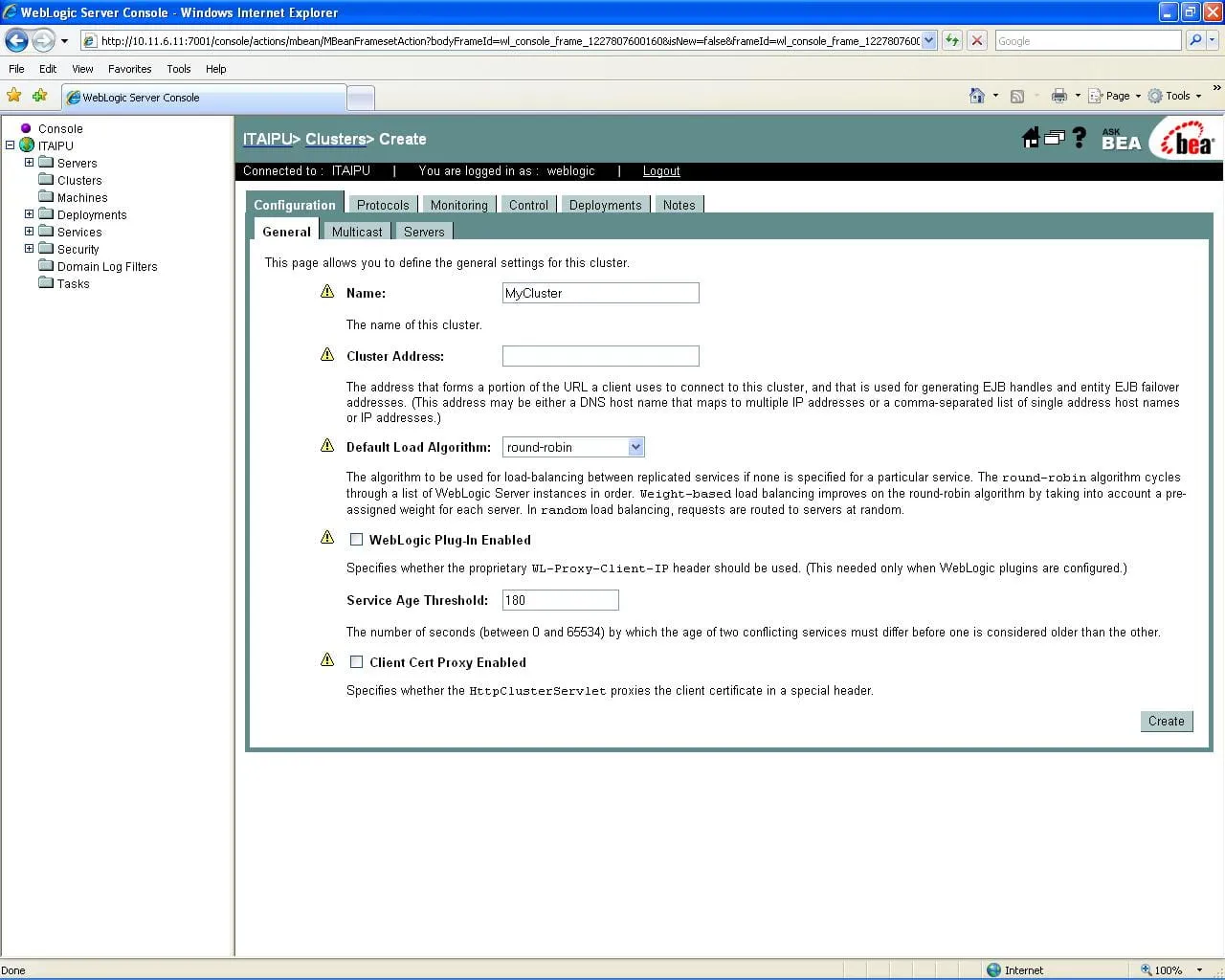Select the ITAIPU domain node
The image size is (1225, 980).
click(56, 145)
